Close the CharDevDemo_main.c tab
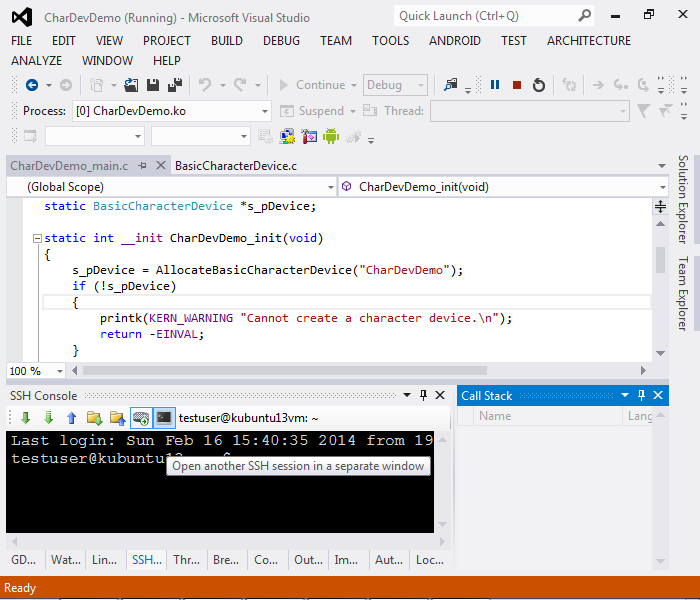The width and height of the screenshot is (700, 600). [161, 166]
